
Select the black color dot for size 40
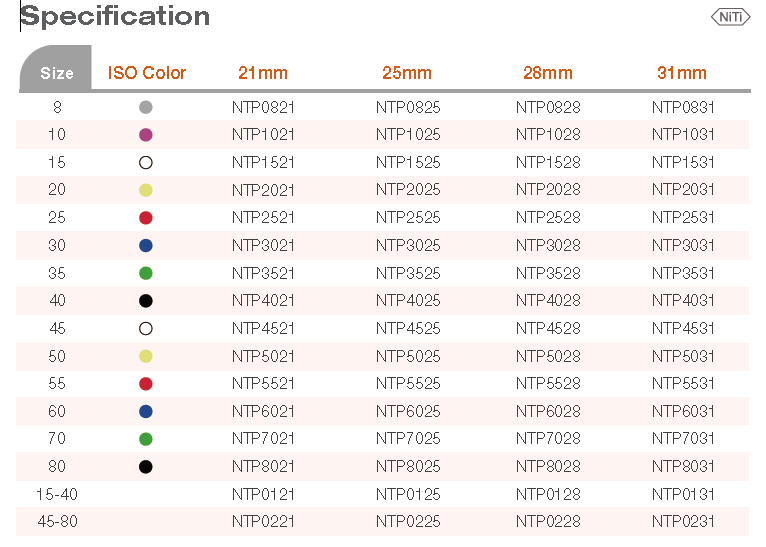146,300
